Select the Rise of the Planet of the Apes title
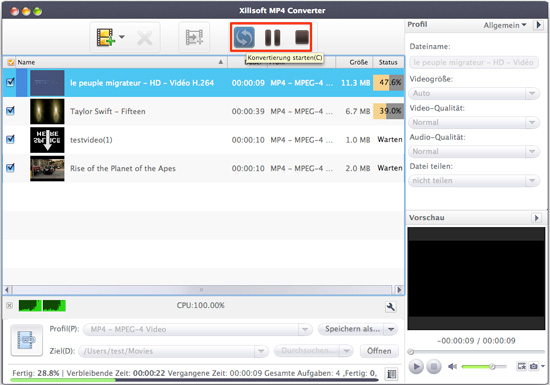The image size is (550, 385). (123, 168)
